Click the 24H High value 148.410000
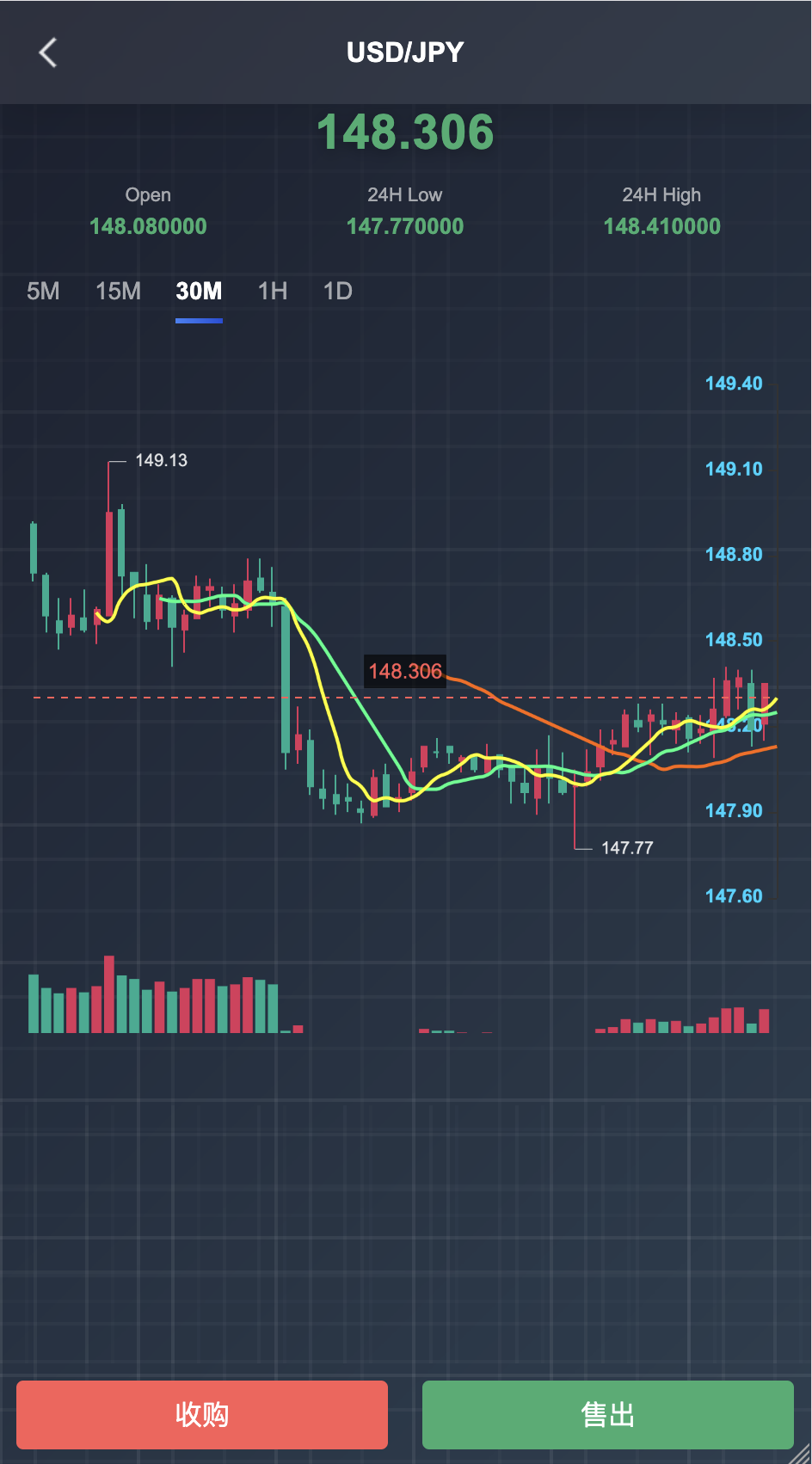812x1464 pixels. [x=661, y=226]
